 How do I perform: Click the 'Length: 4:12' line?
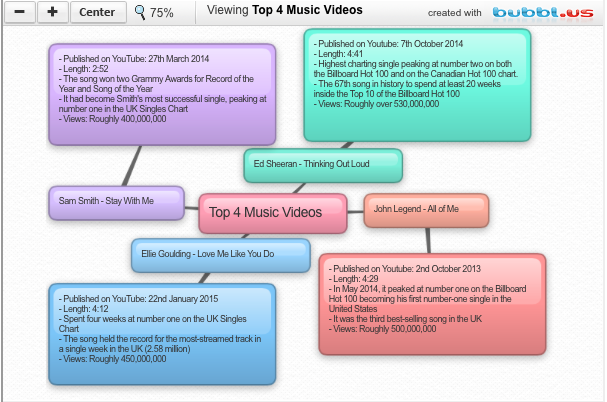point(83,309)
